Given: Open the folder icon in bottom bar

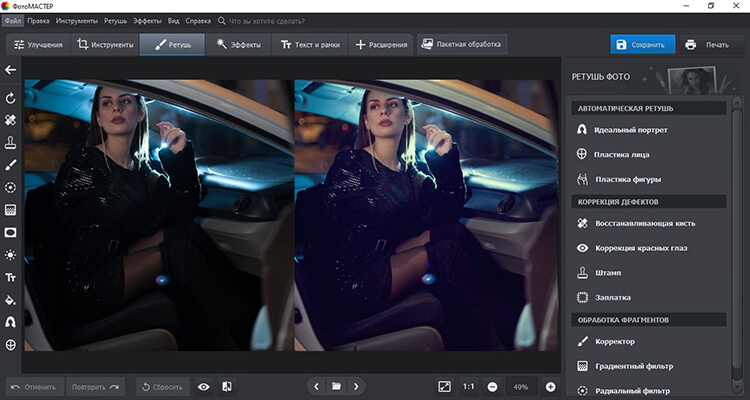Looking at the screenshot, I should tap(336, 386).
